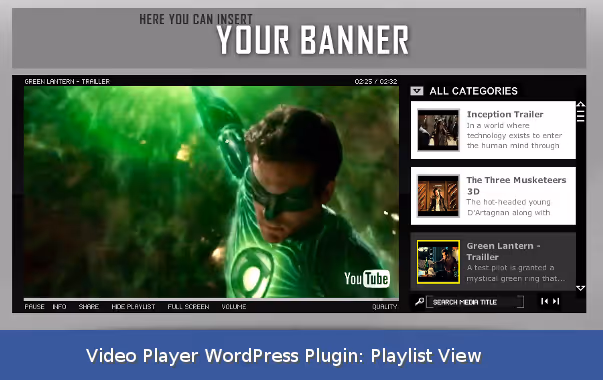This screenshot has height=380, width=603.
Task: Open the Info panel
Action: point(59,307)
